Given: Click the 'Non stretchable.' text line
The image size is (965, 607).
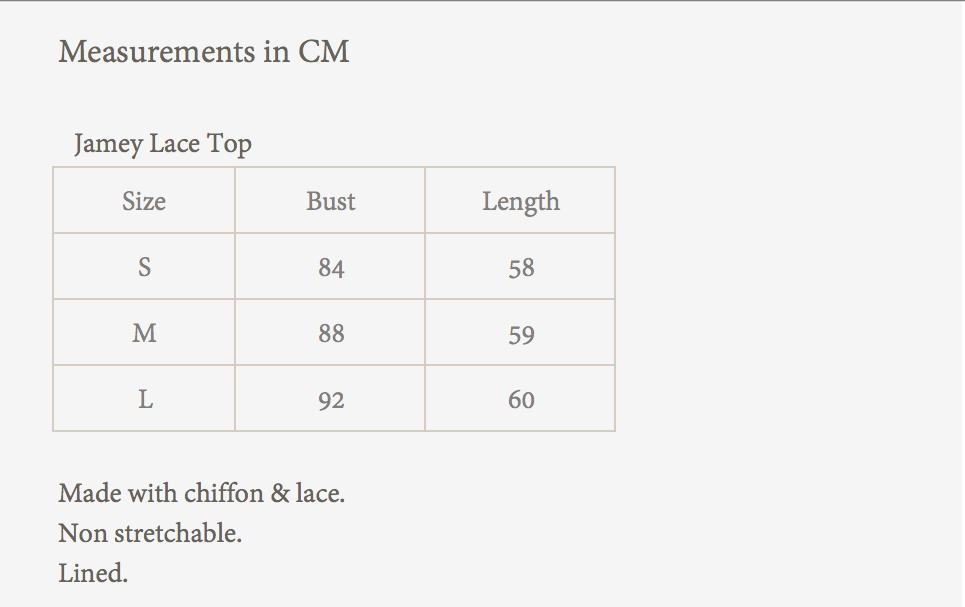Looking at the screenshot, I should 150,533.
